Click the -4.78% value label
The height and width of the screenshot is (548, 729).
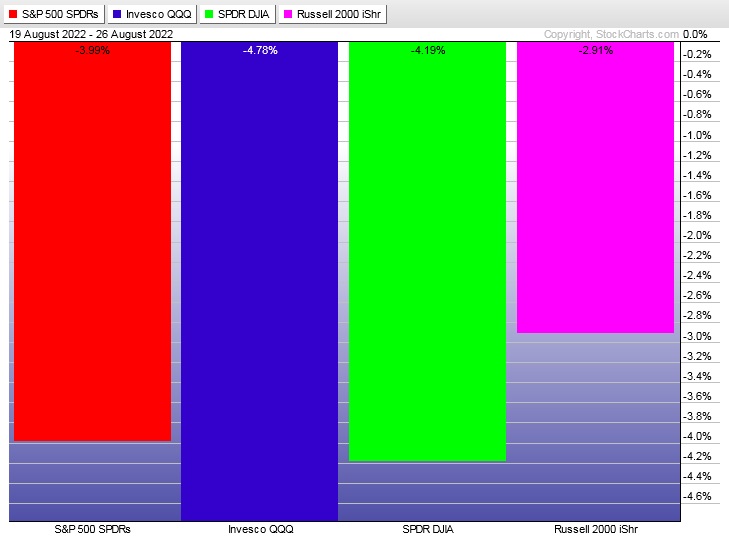point(260,50)
